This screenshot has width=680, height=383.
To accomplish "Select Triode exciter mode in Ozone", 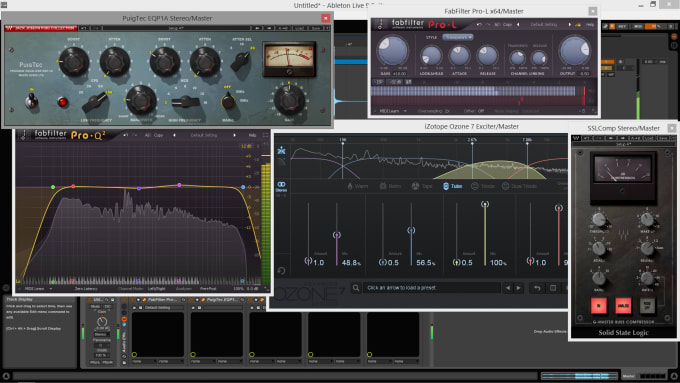I will pyautogui.click(x=483, y=186).
